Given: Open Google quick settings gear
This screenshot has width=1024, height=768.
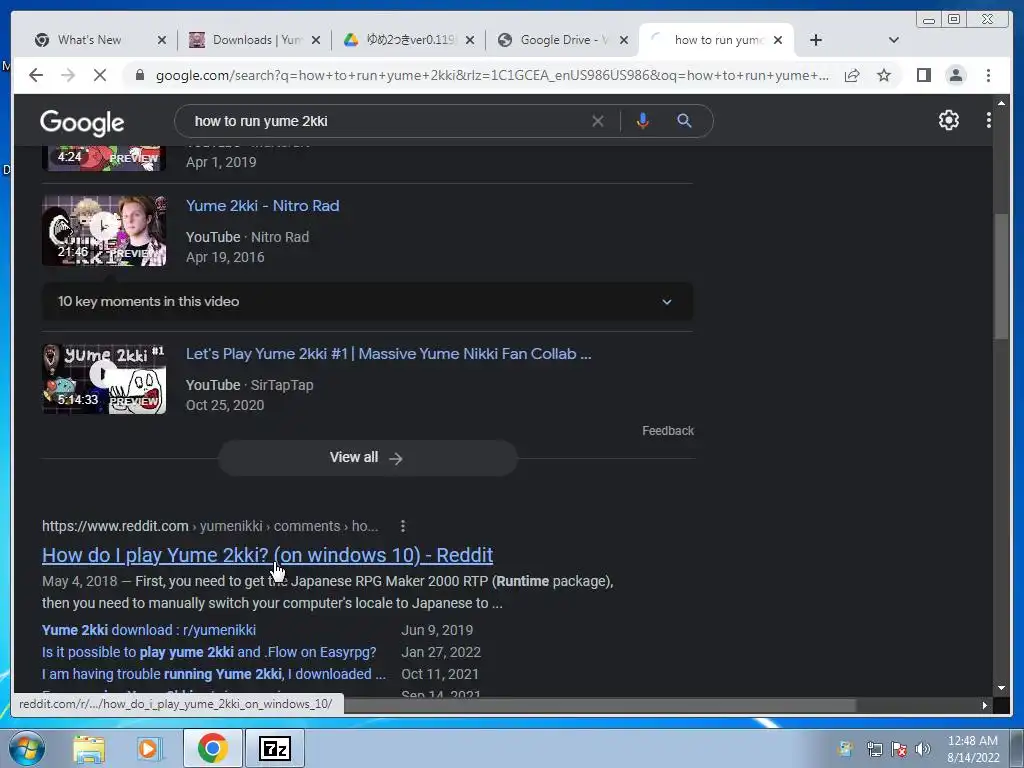Looking at the screenshot, I should 948,120.
